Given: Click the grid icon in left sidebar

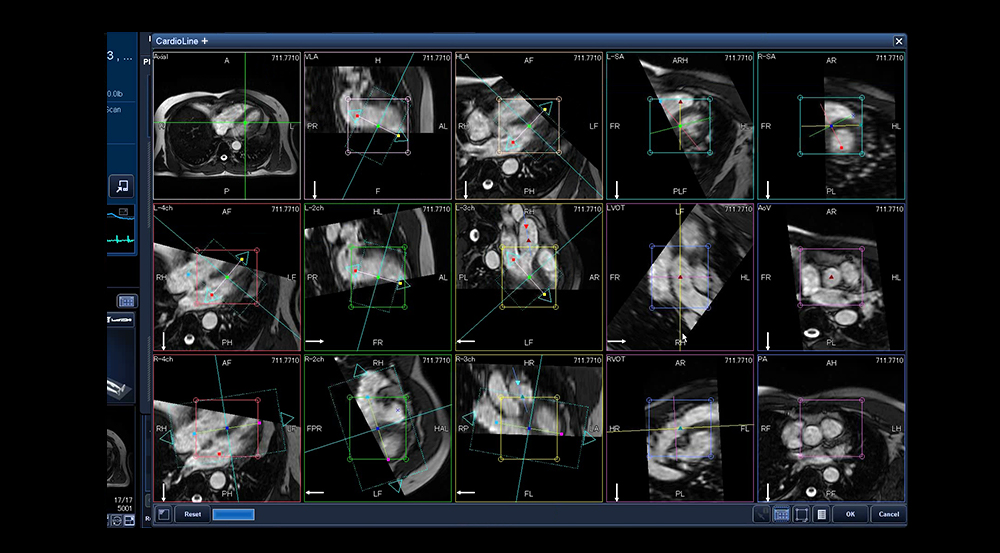Looking at the screenshot, I should click(x=126, y=300).
